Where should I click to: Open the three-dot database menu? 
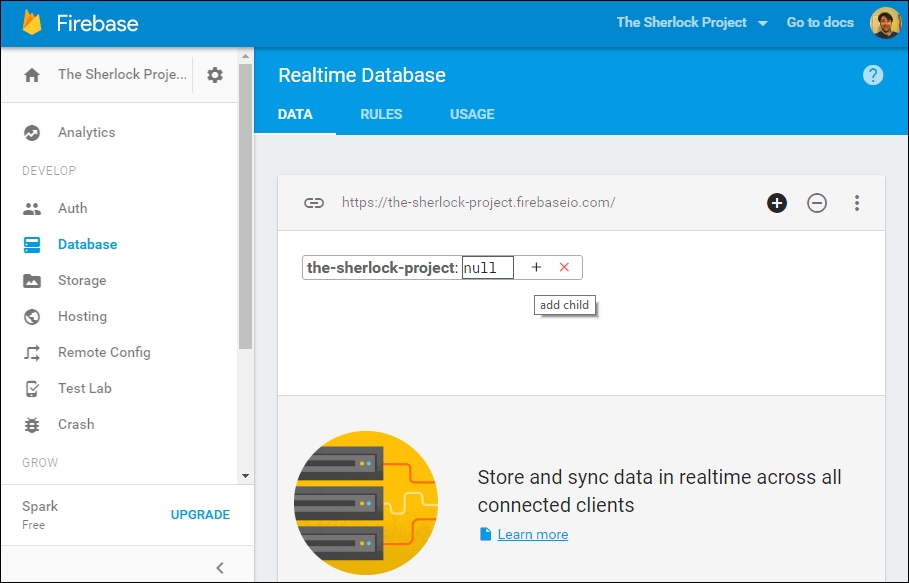[857, 203]
